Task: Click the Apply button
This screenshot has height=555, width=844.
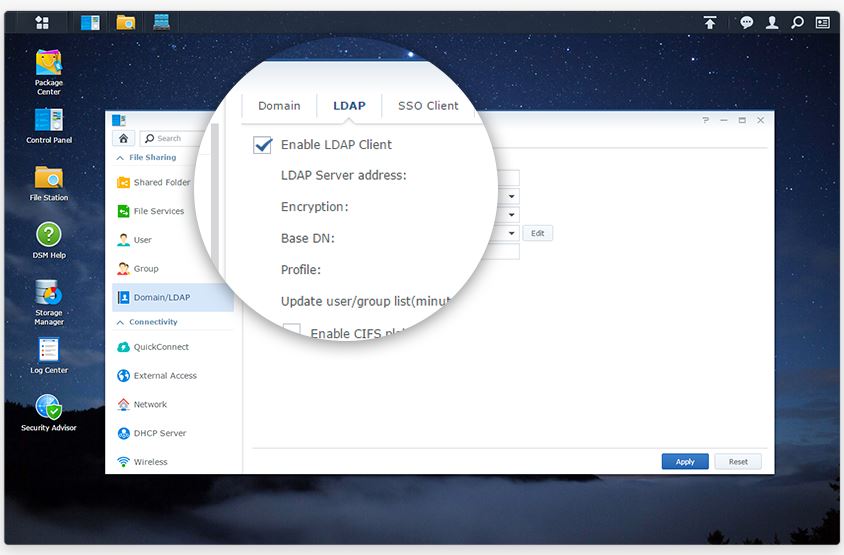Action: [x=685, y=462]
